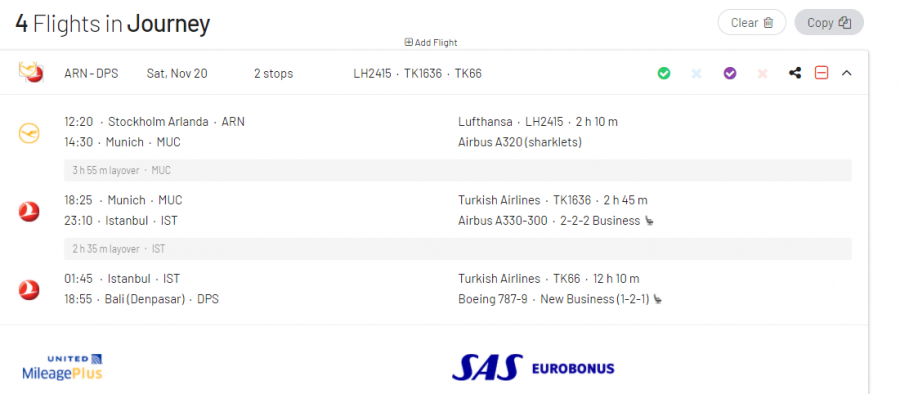900x394 pixels.
Task: Click the combined airline logo in header row
Action: [31, 73]
